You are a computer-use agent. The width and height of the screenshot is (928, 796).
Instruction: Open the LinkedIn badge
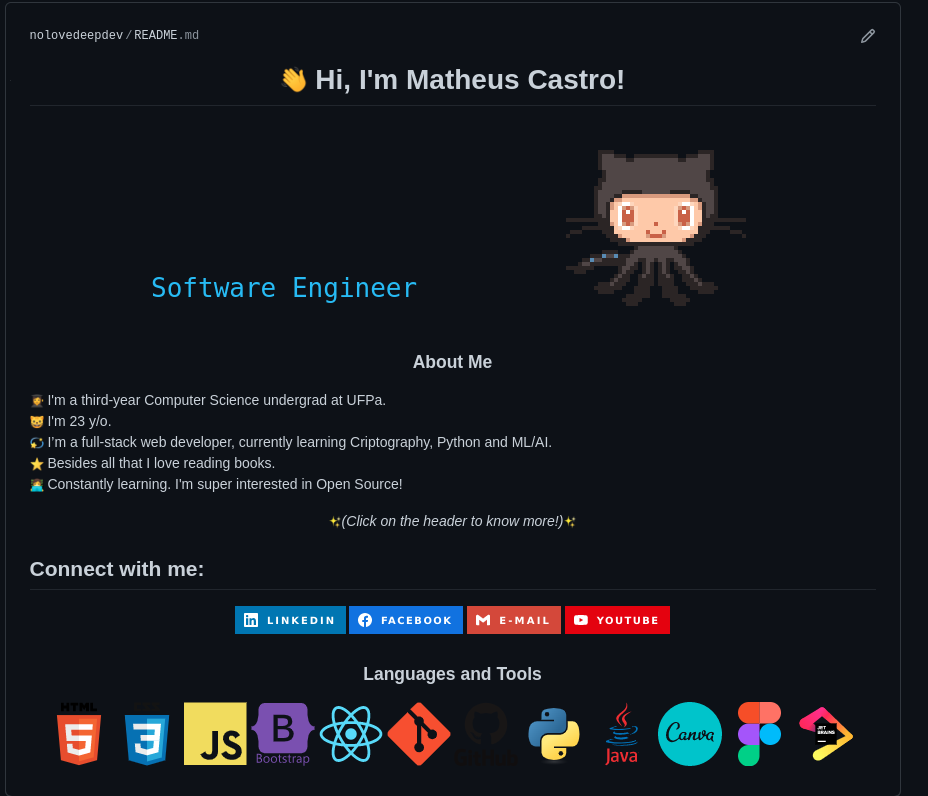click(290, 620)
